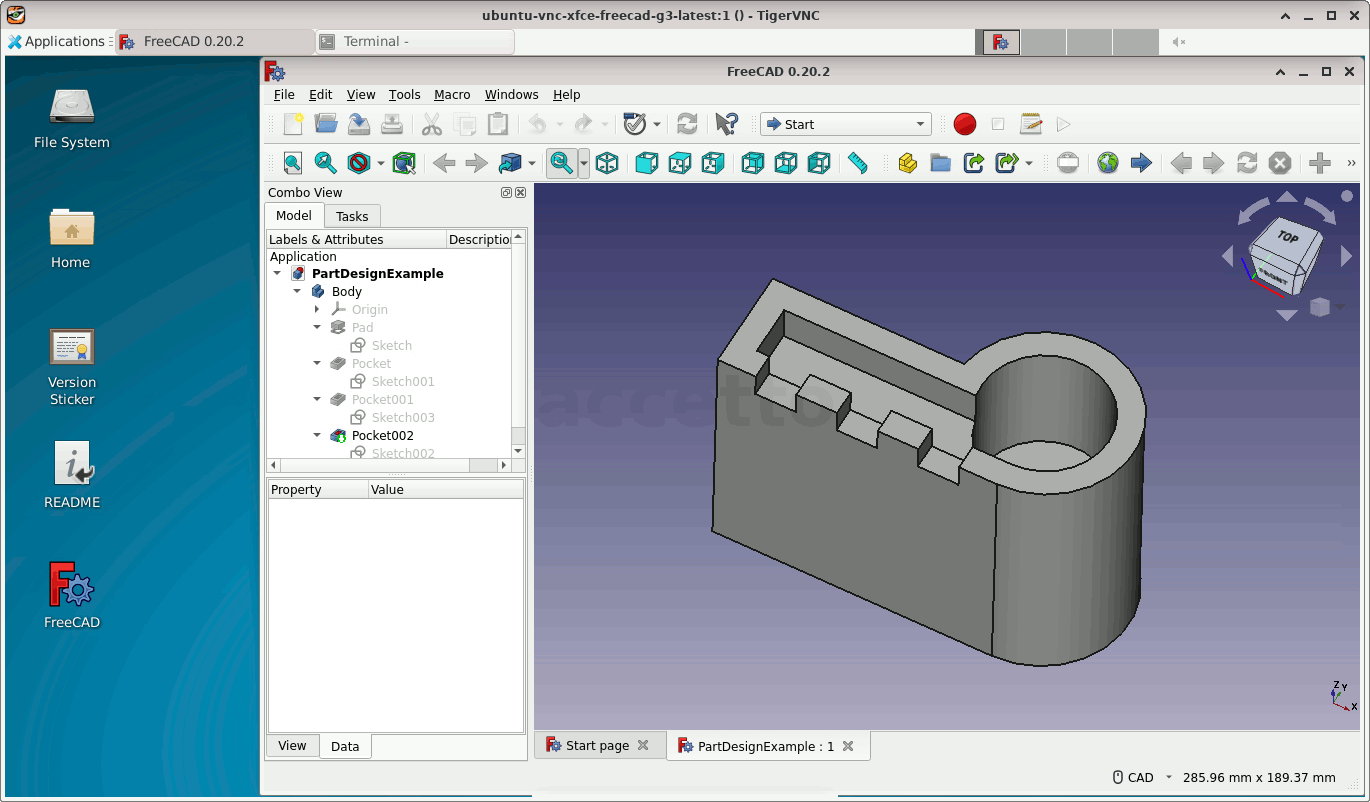This screenshot has width=1370, height=802.
Task: Click the File System desktop icon
Action: (x=72, y=118)
